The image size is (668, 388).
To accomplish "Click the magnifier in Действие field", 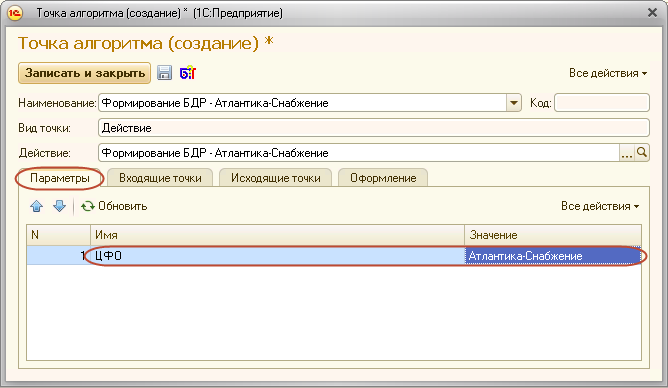I will 642,152.
